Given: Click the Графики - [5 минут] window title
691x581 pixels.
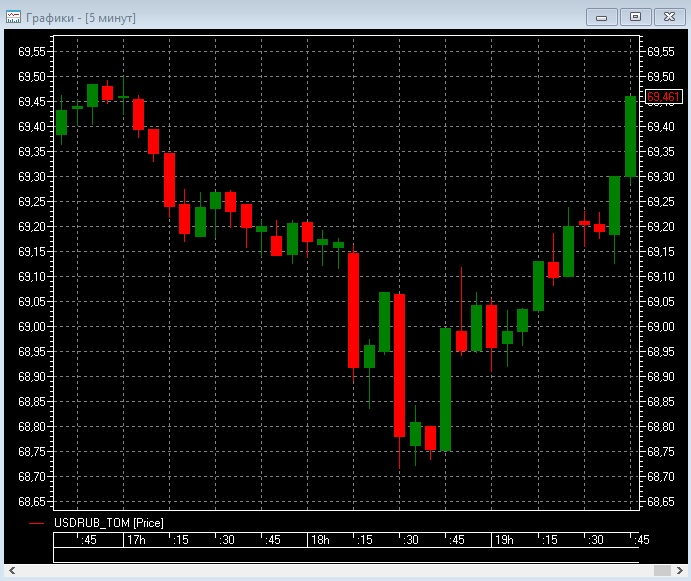Looking at the screenshot, I should coord(81,18).
